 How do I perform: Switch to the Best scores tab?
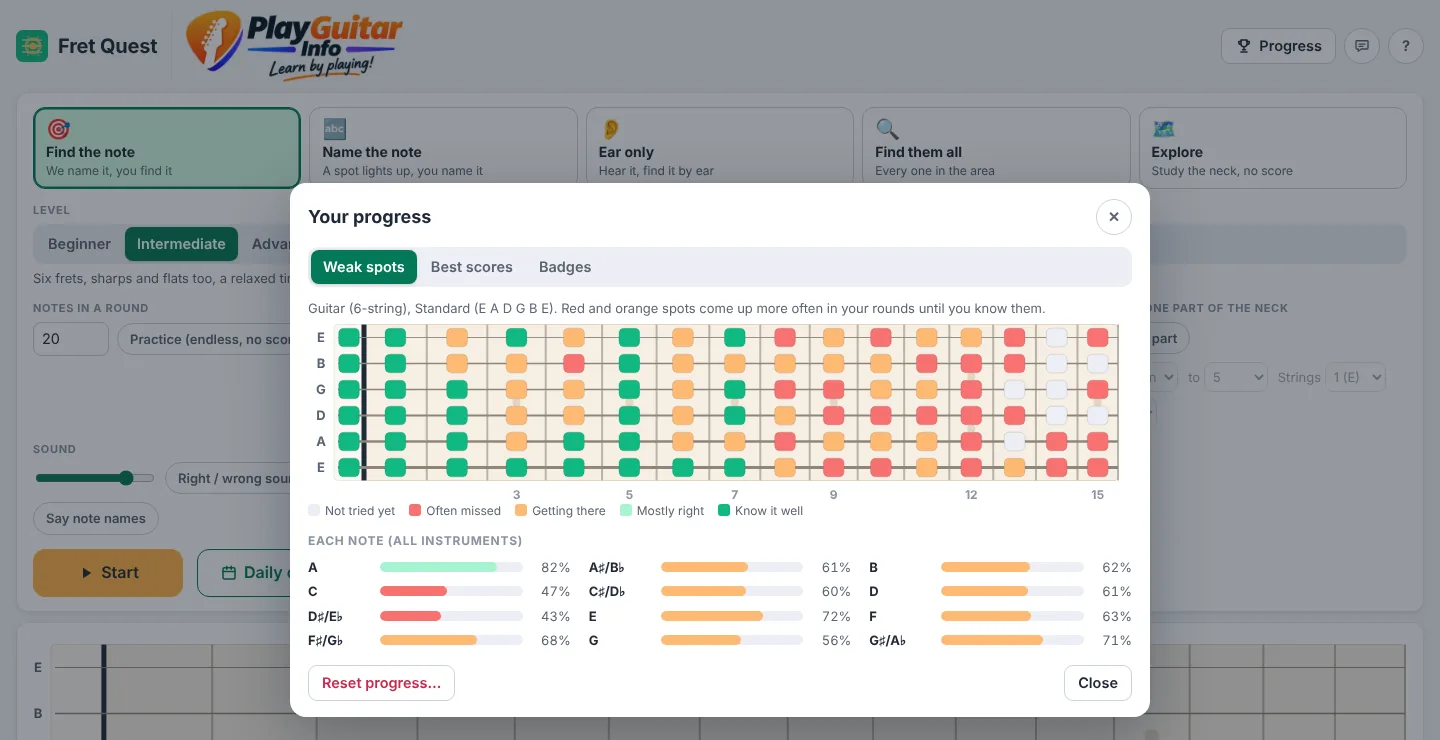pos(472,267)
